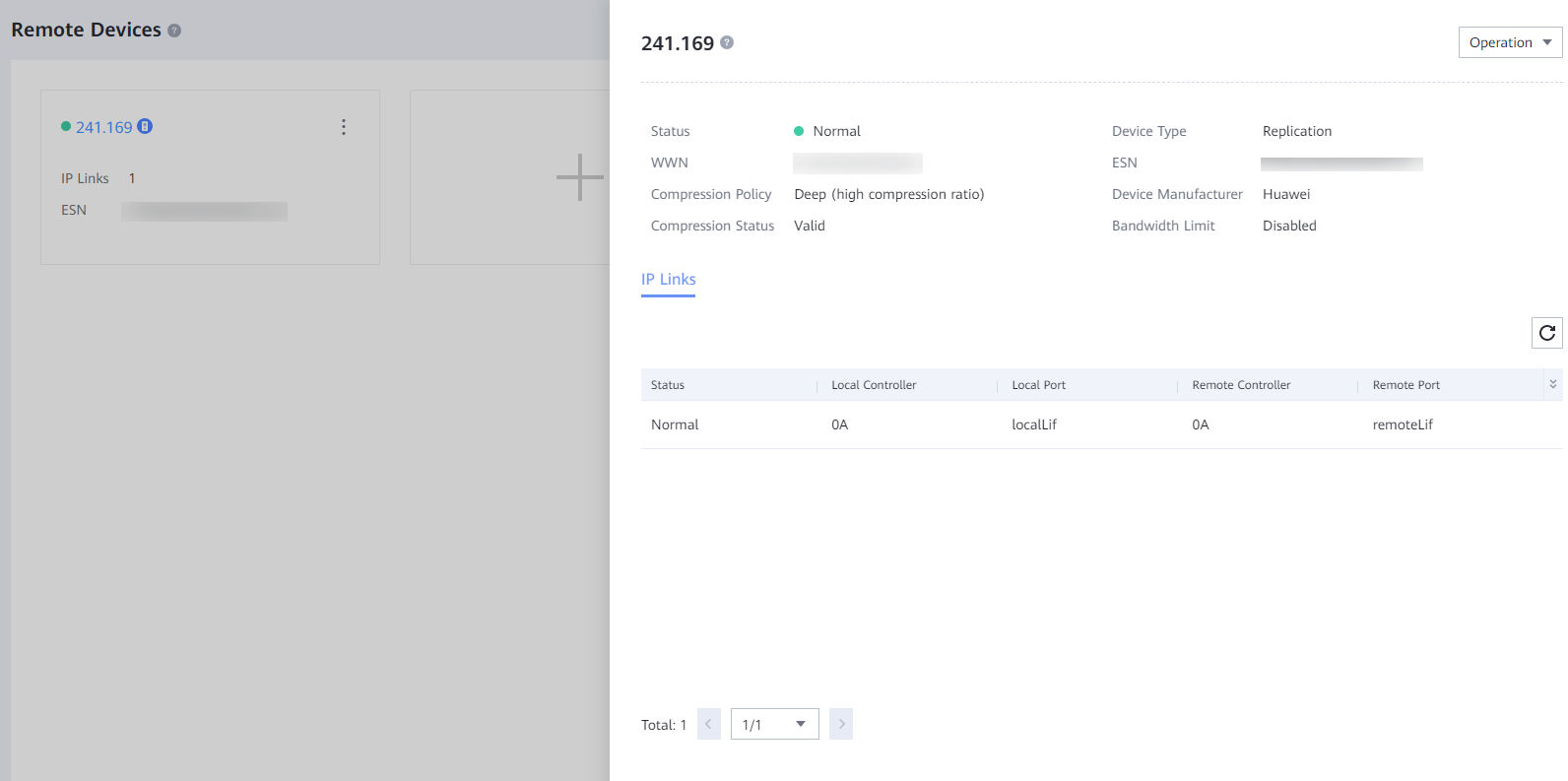Click the Local Controller column header
This screenshot has height=781, width=1568.
click(x=874, y=385)
